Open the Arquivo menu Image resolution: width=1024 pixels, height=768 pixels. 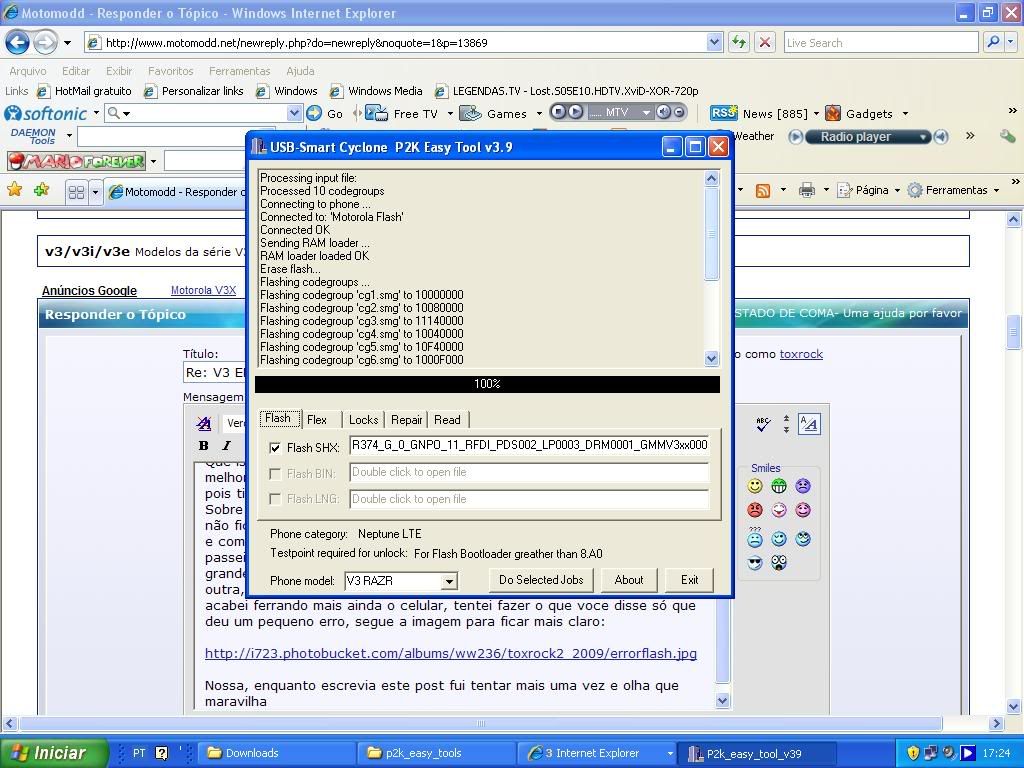click(28, 71)
